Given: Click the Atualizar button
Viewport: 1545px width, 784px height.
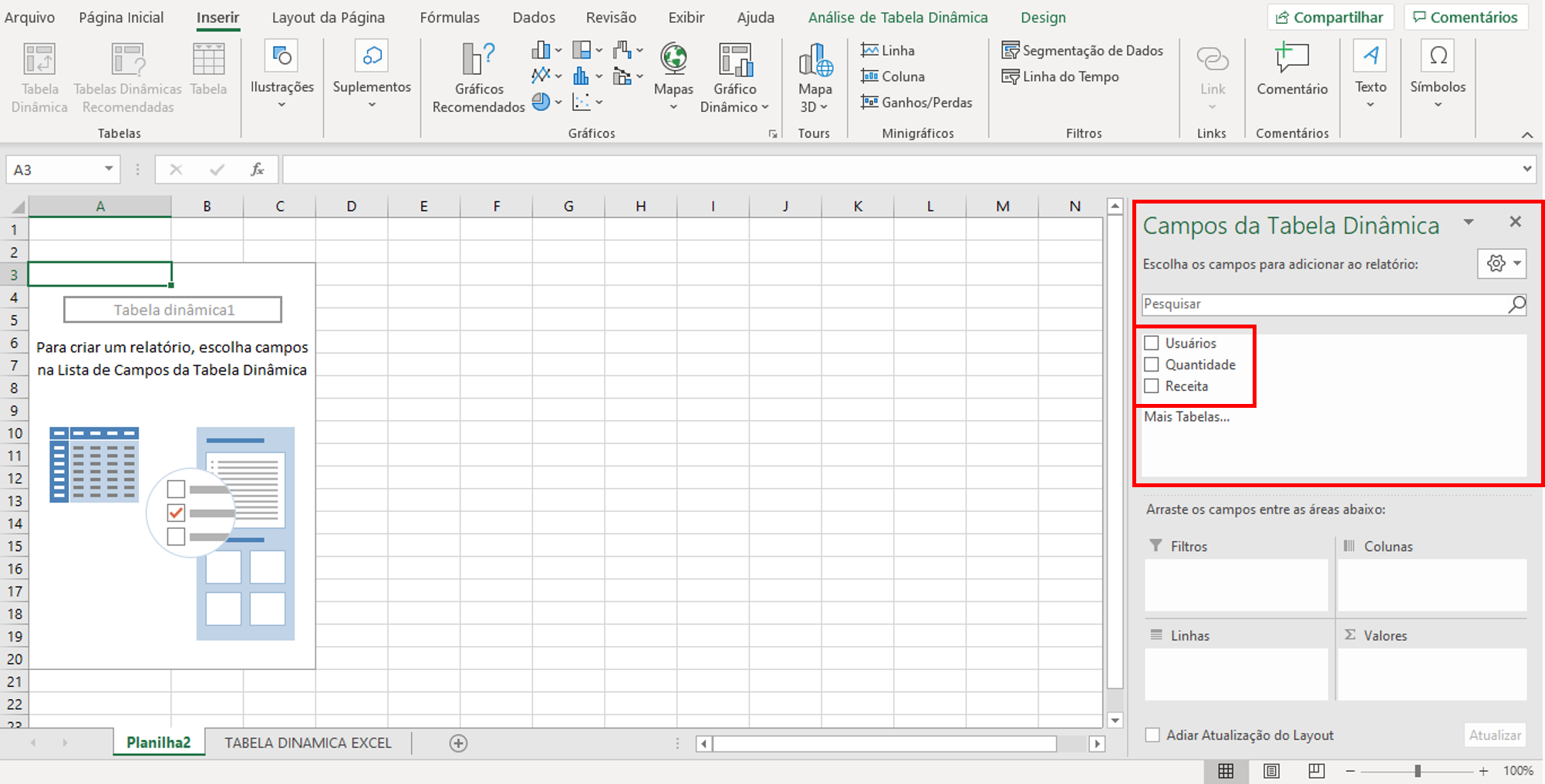Looking at the screenshot, I should click(x=1495, y=735).
